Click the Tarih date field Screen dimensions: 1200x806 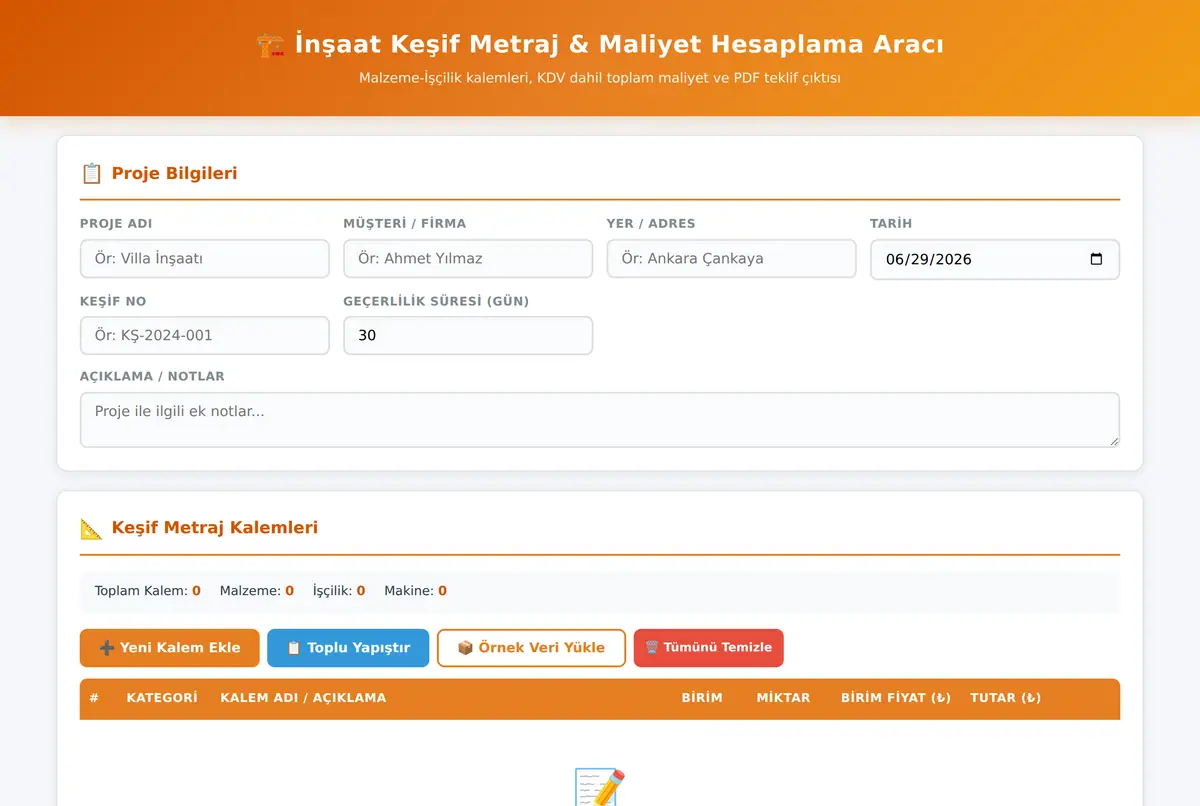(x=995, y=259)
